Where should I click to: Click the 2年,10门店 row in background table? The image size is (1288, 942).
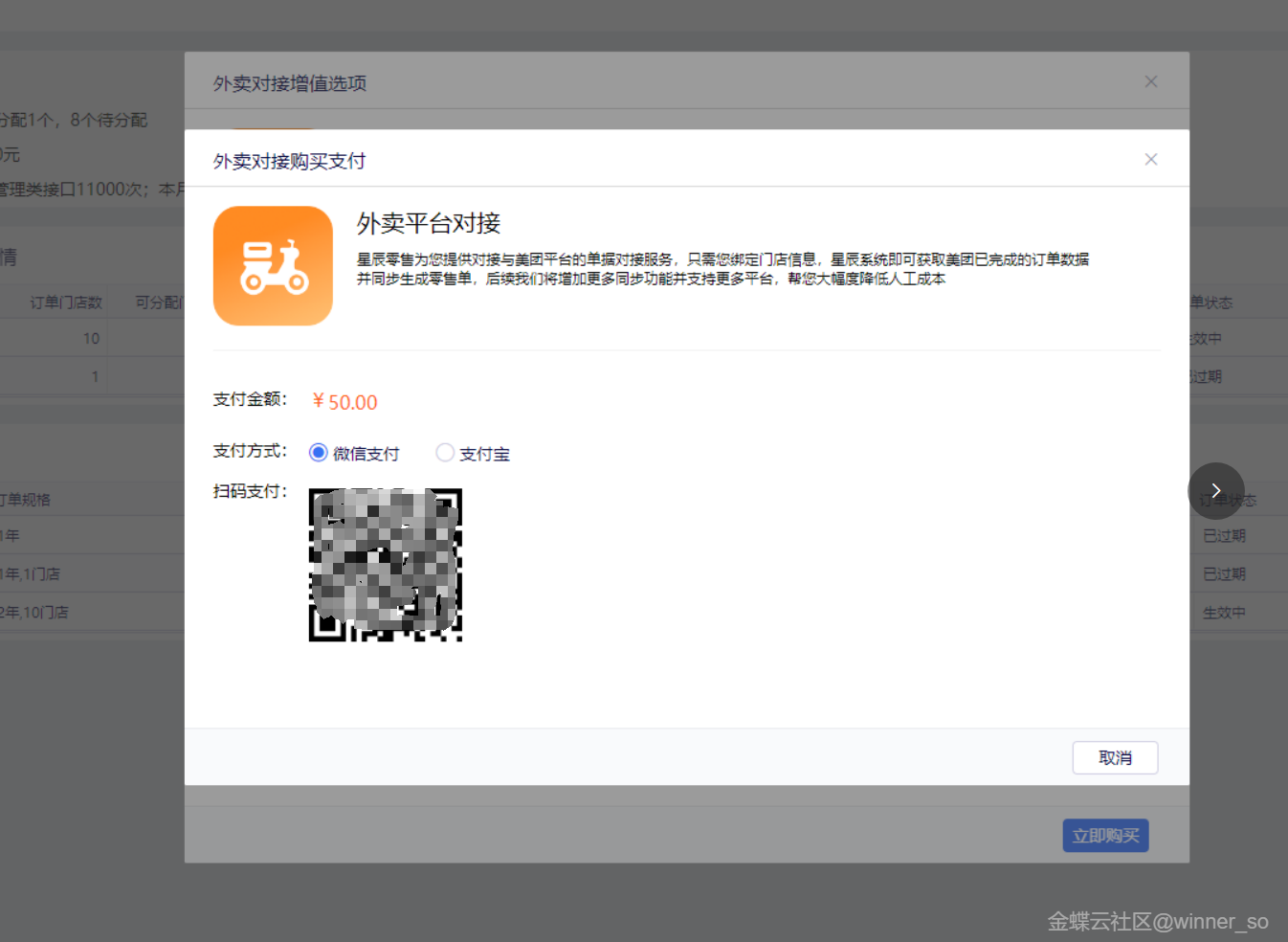tap(34, 613)
